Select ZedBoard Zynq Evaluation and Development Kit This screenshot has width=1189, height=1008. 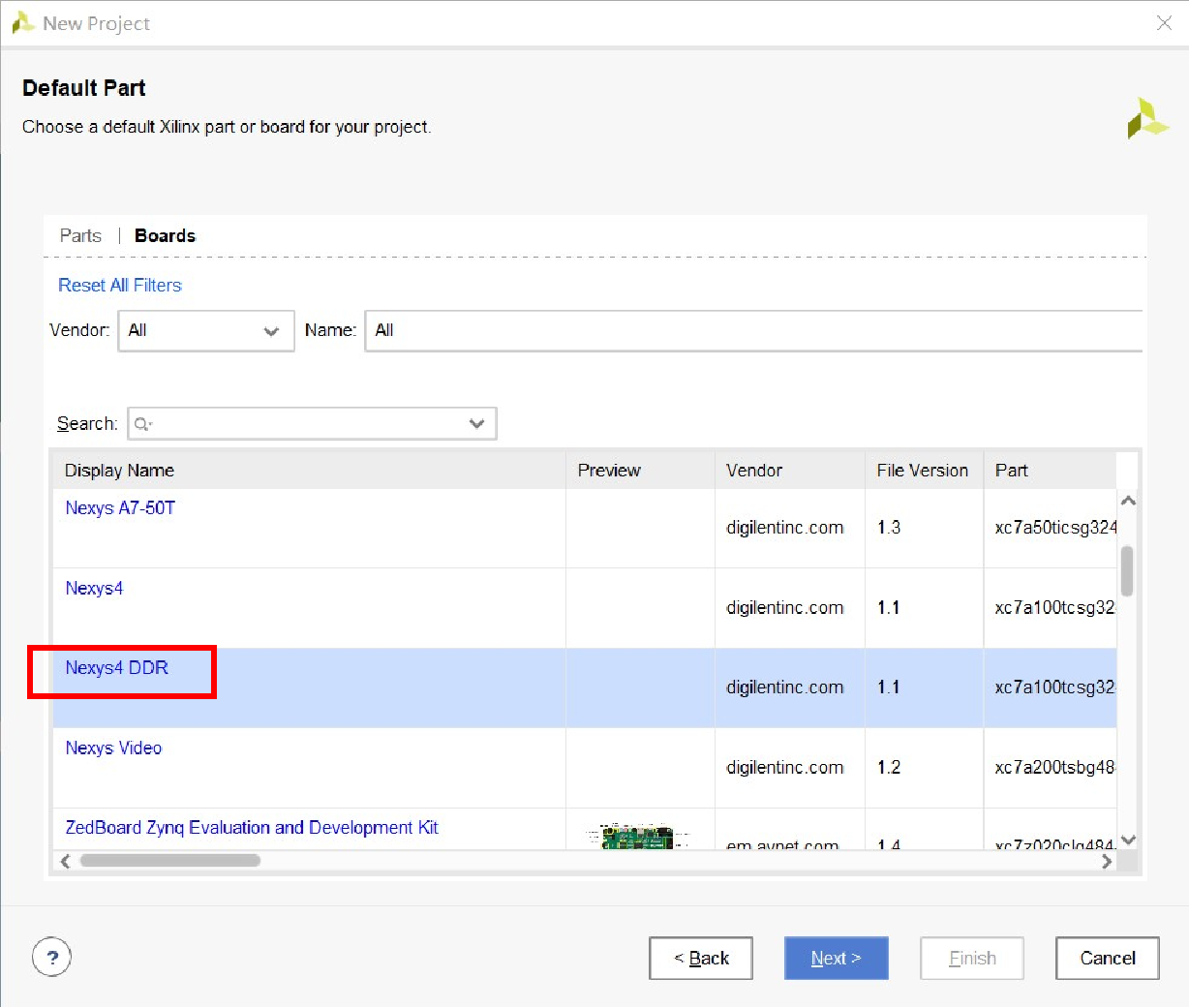coord(252,827)
